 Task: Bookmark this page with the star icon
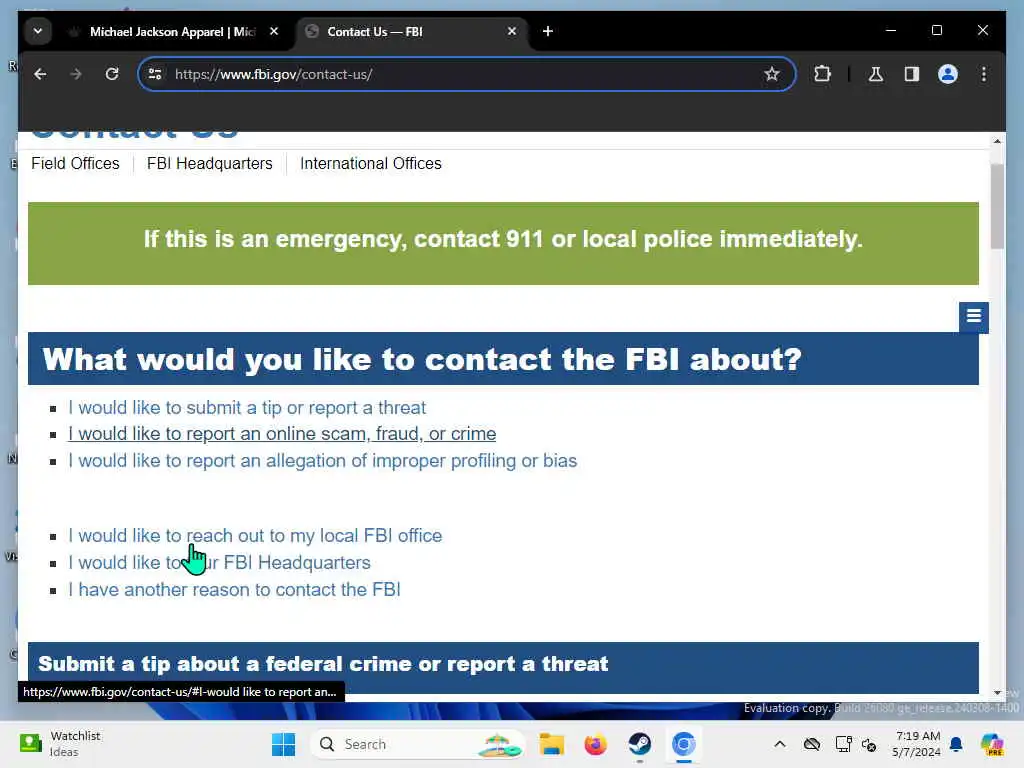(x=772, y=74)
